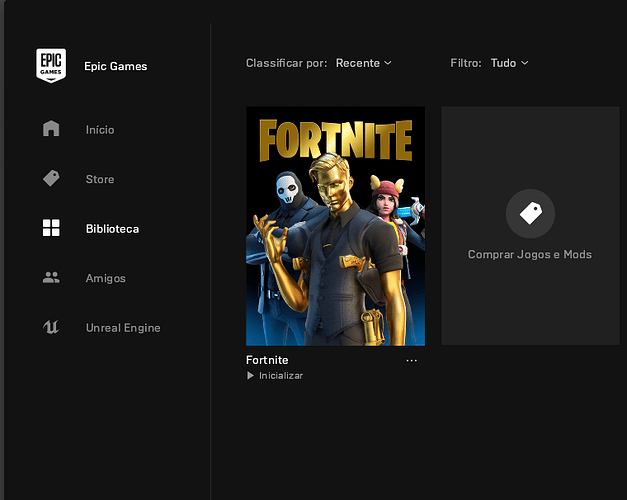Open the Tudo filter dropdown
Screen dimensions: 627x500
coord(509,63)
